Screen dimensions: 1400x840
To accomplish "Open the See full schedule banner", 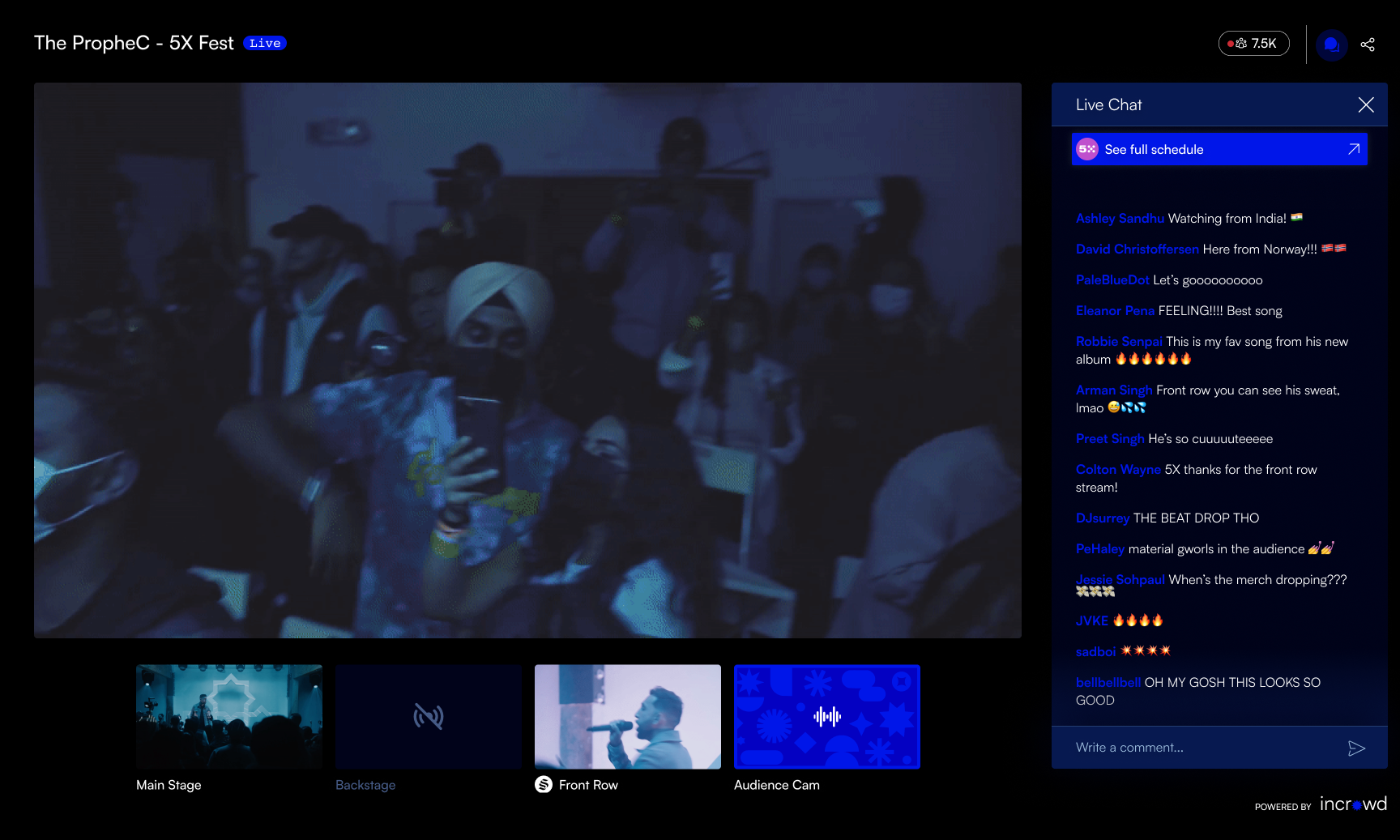I will click(x=1219, y=149).
